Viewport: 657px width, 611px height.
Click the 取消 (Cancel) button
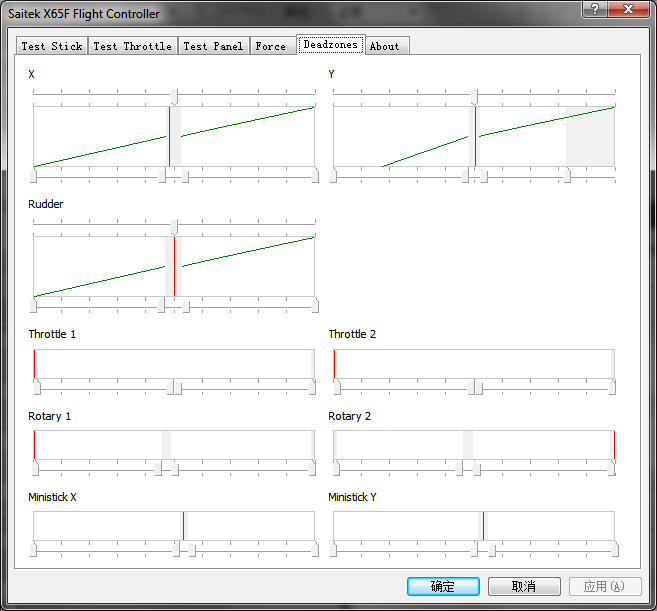pos(524,586)
